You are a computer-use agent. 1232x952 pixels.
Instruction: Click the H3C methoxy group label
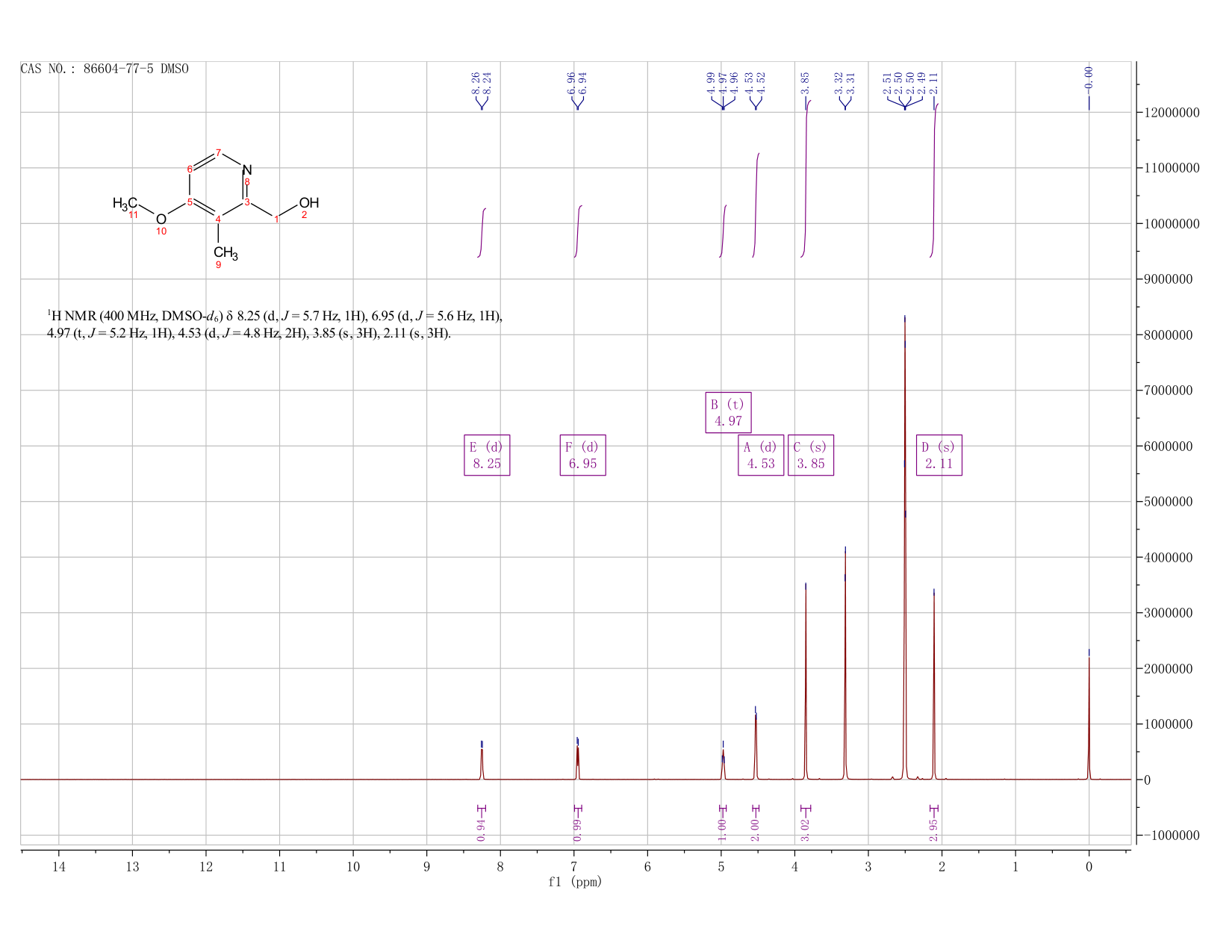[125, 203]
